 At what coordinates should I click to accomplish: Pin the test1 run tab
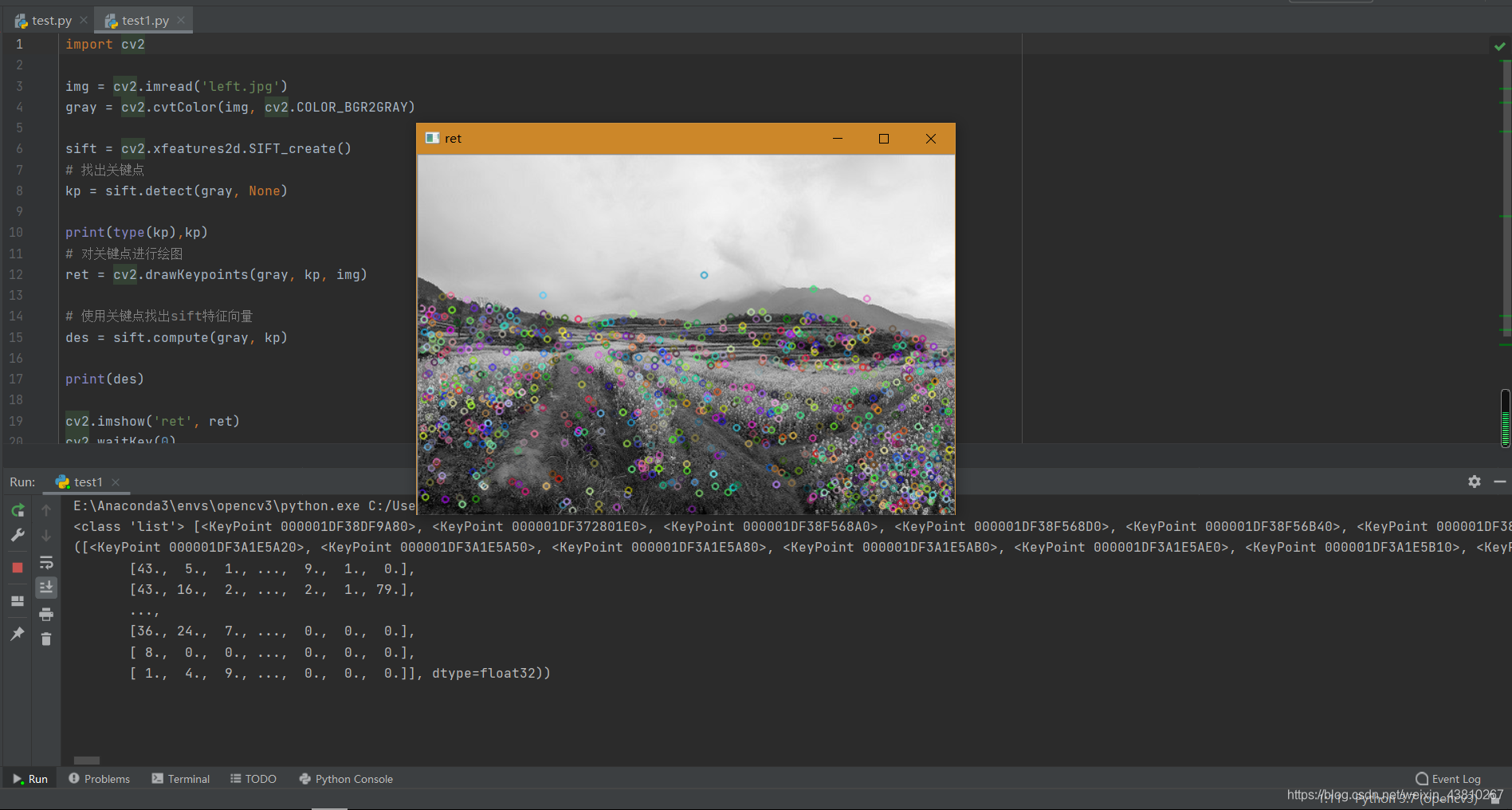18,634
